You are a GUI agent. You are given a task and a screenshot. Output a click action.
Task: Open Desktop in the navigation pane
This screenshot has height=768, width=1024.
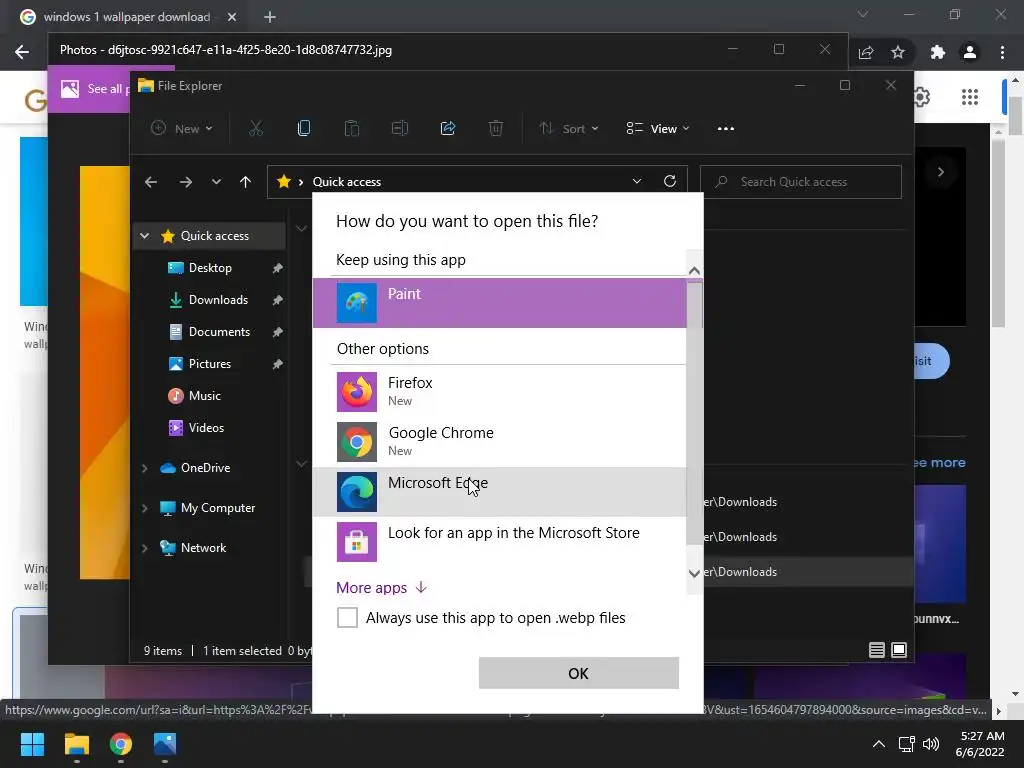[x=209, y=268]
